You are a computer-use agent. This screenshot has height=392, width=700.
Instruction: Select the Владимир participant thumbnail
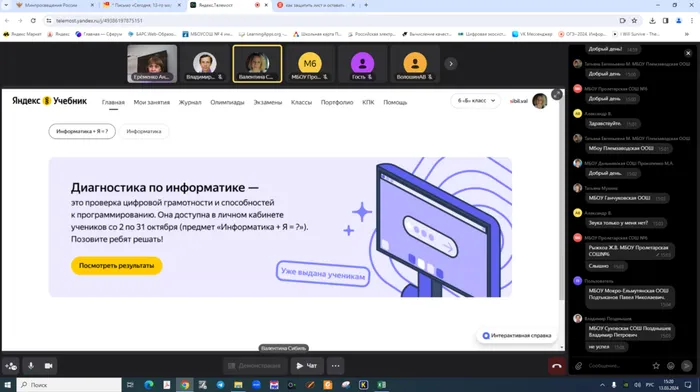[x=205, y=64]
